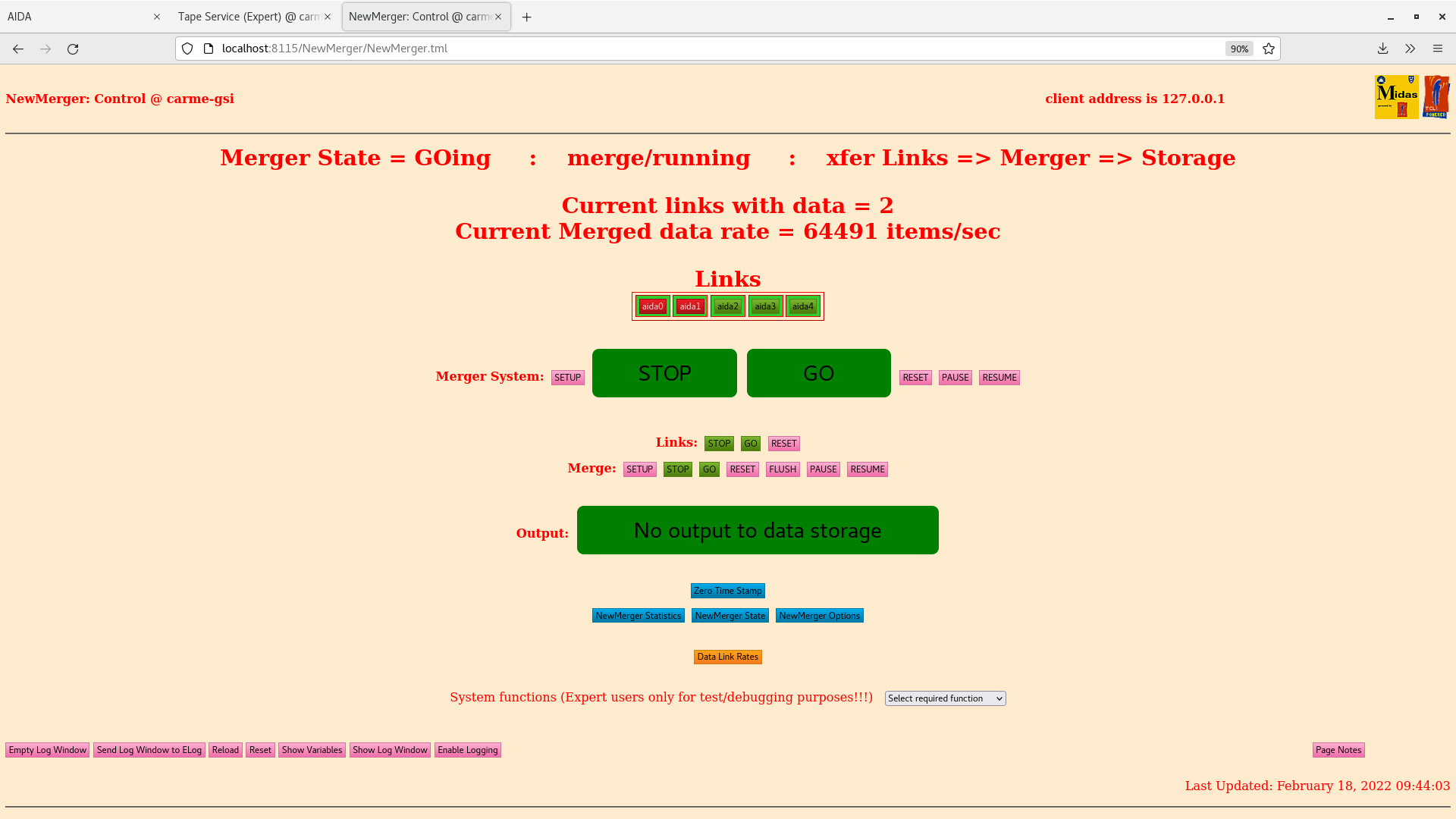Click the URL address bar
The image size is (1456, 819).
pyautogui.click(x=682, y=49)
